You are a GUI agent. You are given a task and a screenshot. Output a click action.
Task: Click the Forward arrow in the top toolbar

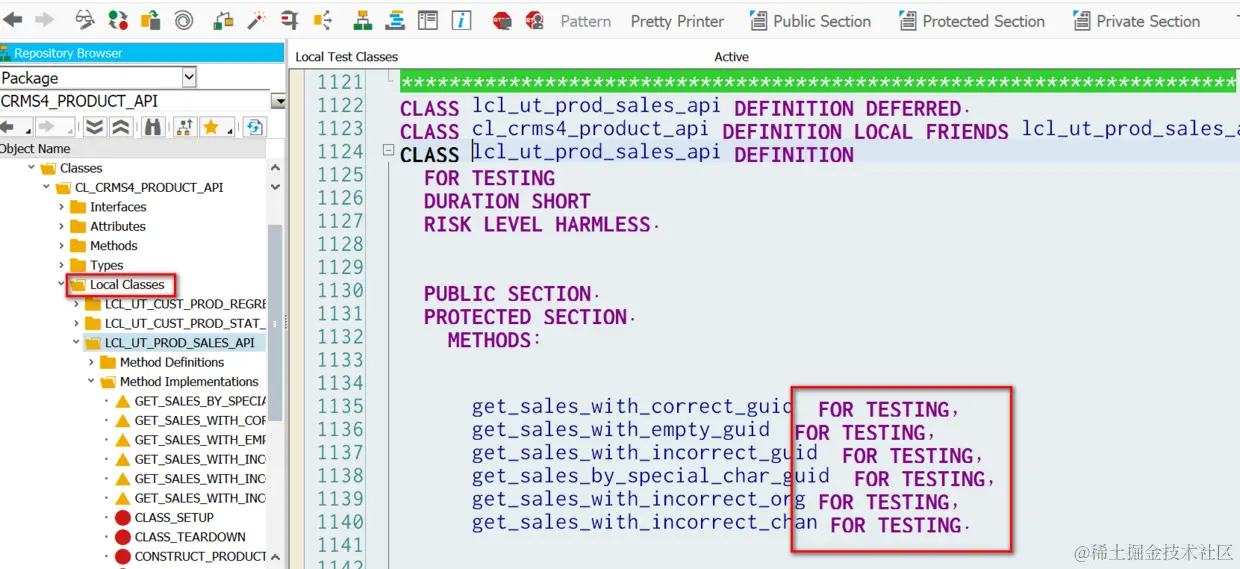tap(44, 20)
